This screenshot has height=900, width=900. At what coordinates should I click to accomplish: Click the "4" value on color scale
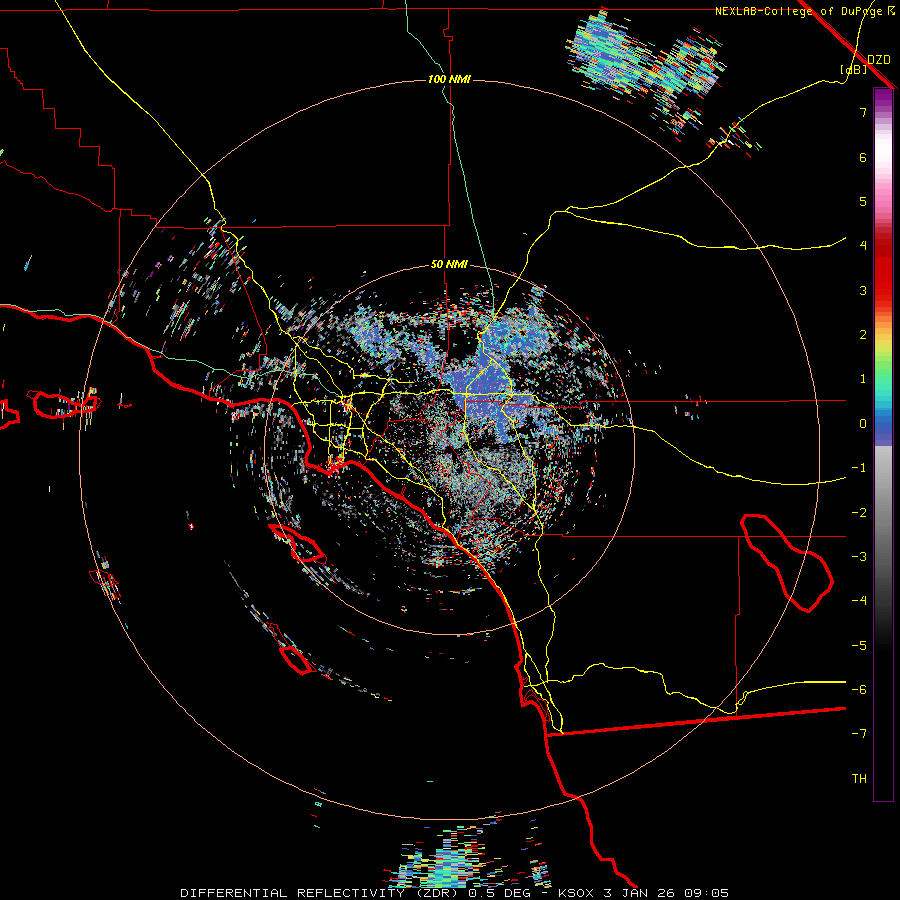point(863,246)
